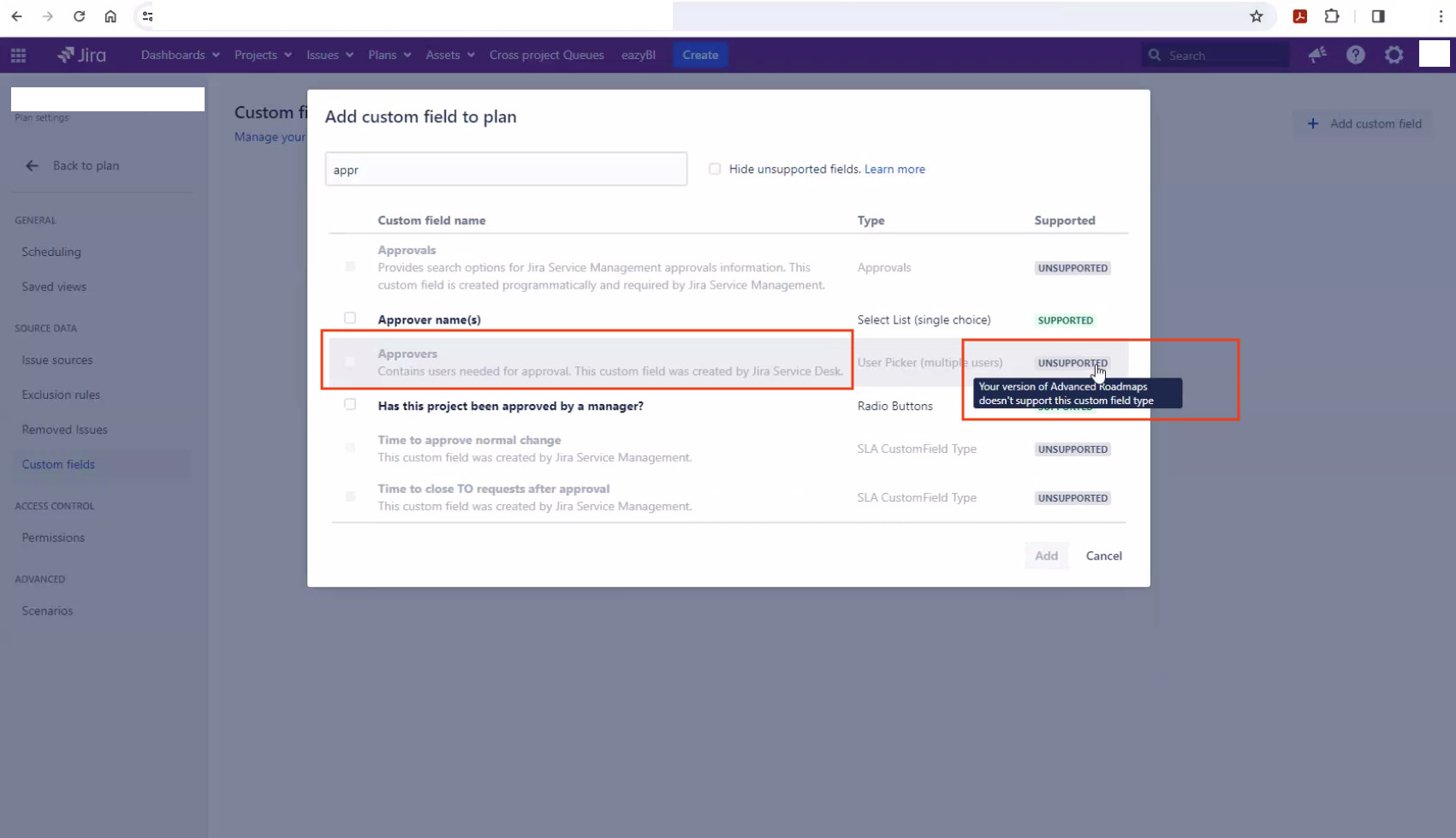Open Jira administration settings gear
Image resolution: width=1456 pixels, height=838 pixels.
pyautogui.click(x=1394, y=55)
